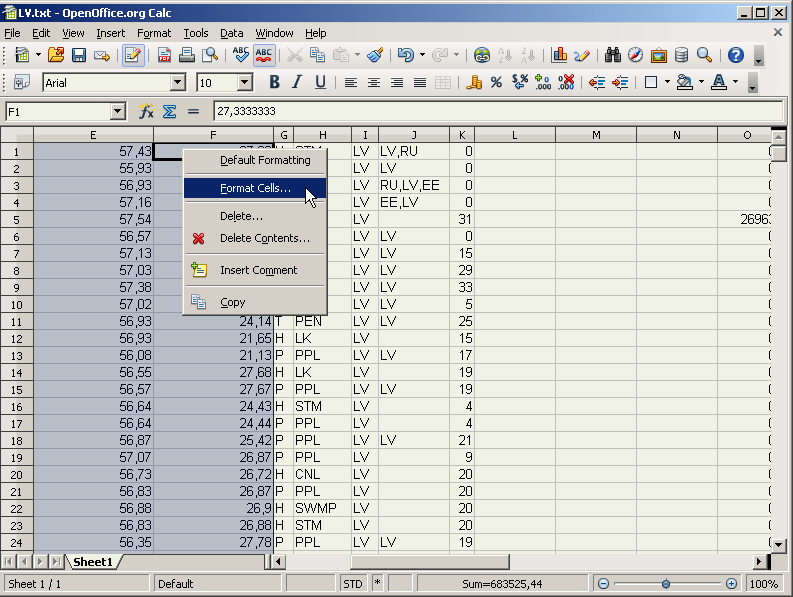Click the Sum sigma icon

point(169,111)
